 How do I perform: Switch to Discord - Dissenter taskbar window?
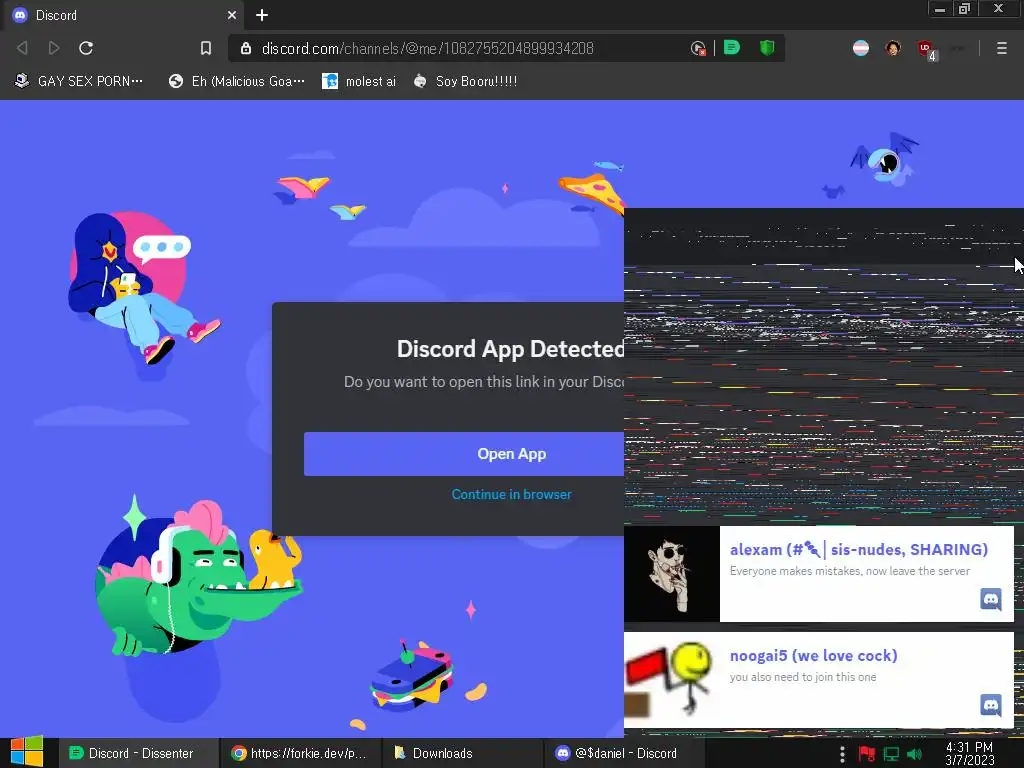[138, 753]
